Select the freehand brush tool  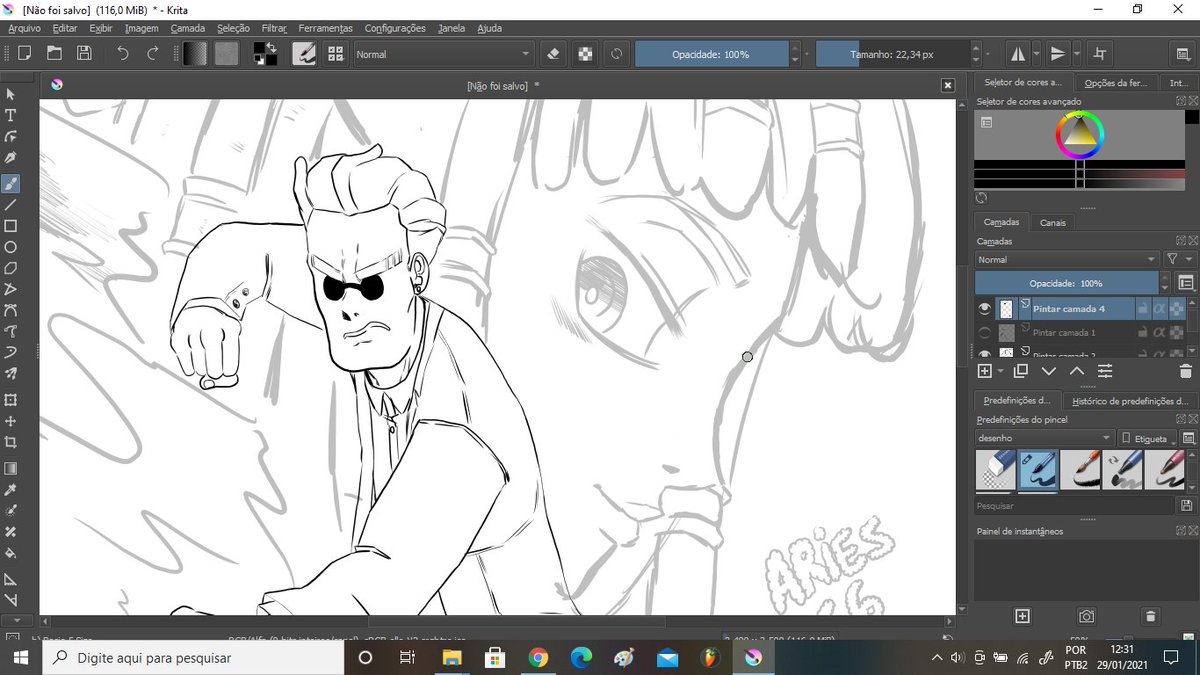click(11, 183)
